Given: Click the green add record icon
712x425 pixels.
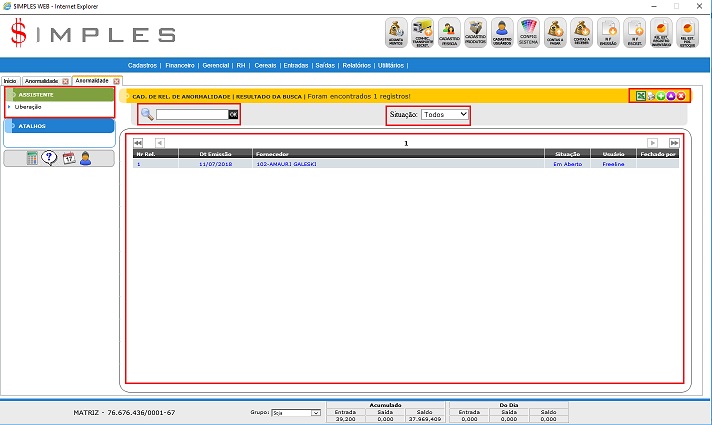Looking at the screenshot, I should point(661,95).
